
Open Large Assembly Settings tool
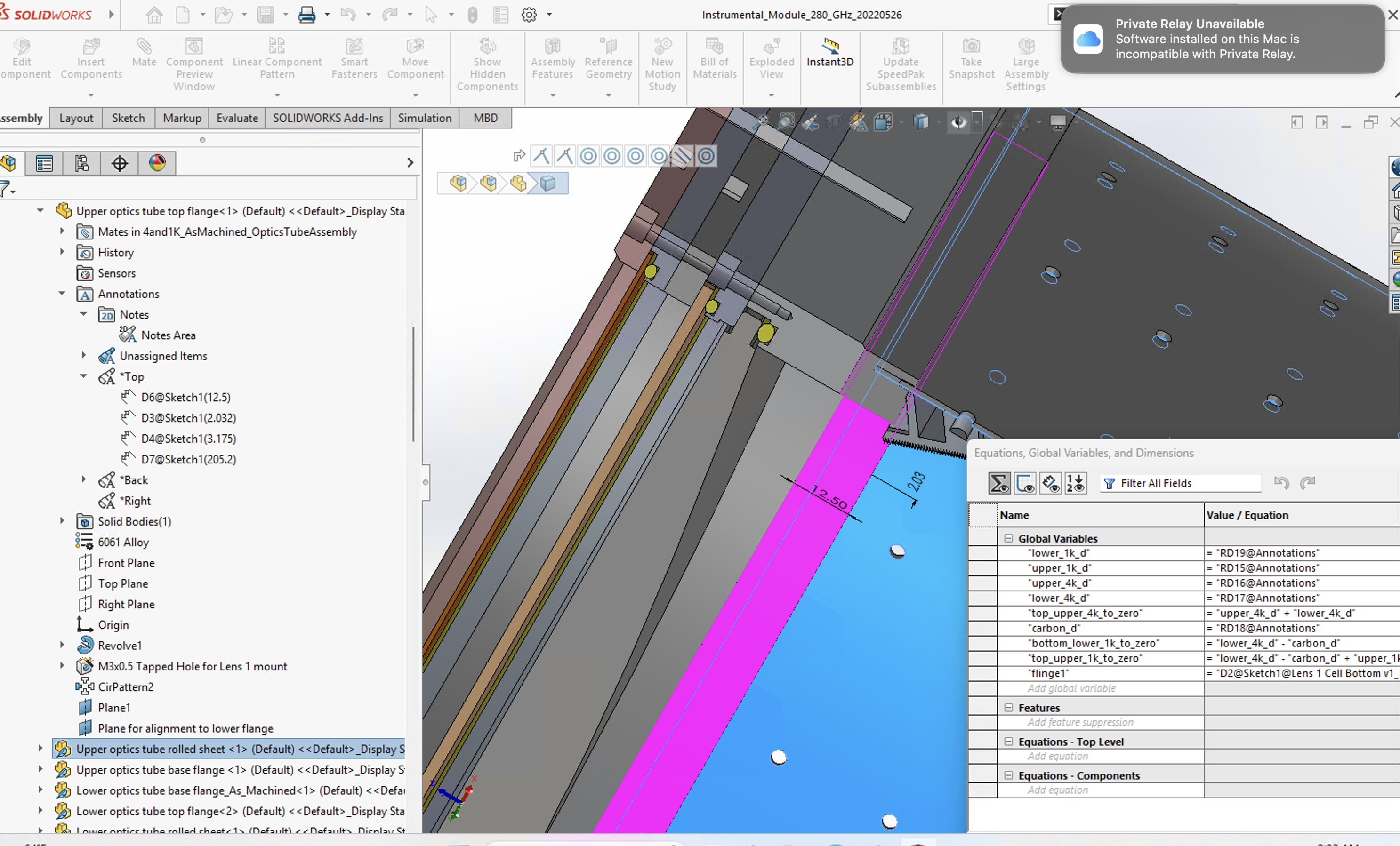pos(1026,65)
